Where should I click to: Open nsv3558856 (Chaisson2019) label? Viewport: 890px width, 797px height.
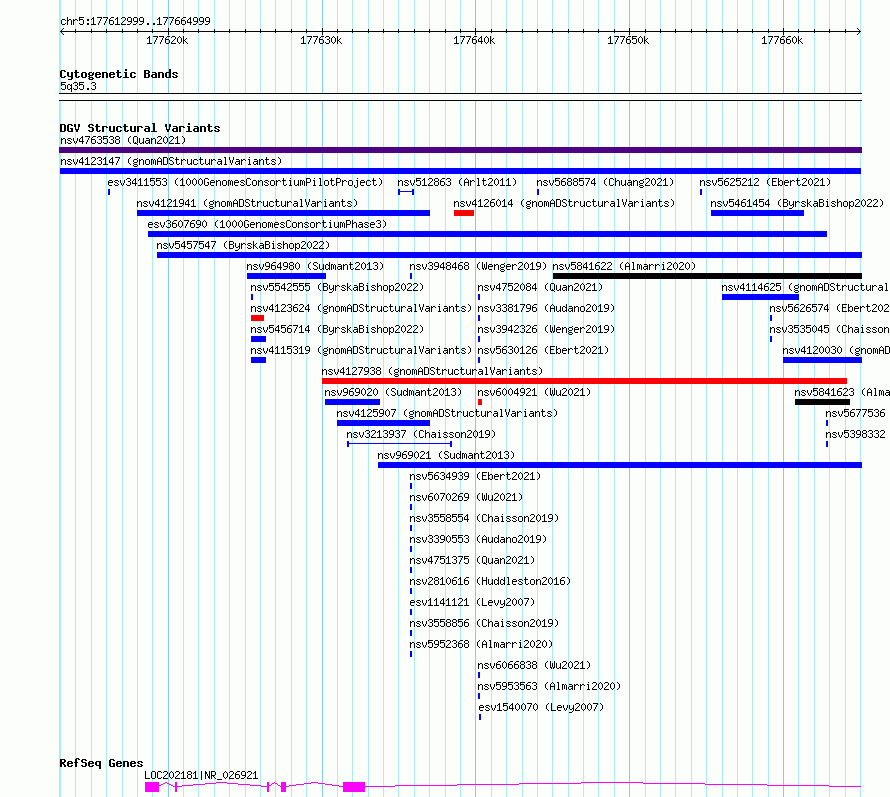(x=484, y=623)
